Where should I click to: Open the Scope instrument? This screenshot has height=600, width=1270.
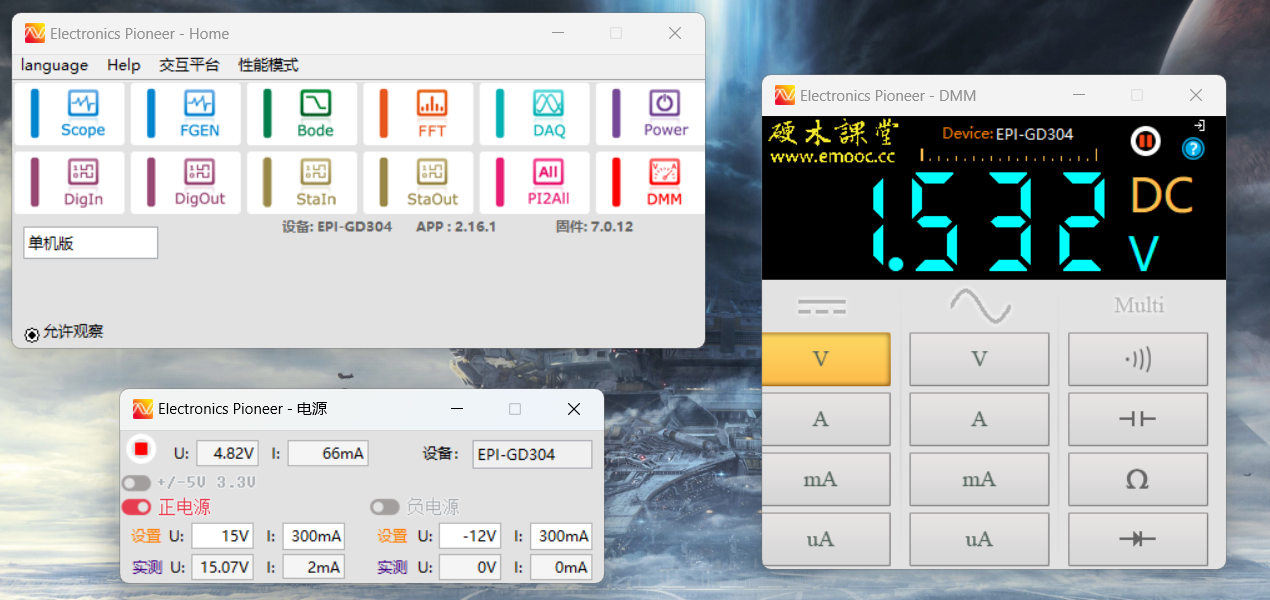click(70, 113)
